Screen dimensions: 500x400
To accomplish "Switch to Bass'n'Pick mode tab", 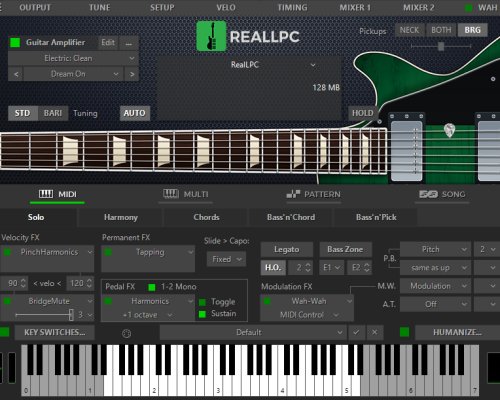I will [376, 217].
